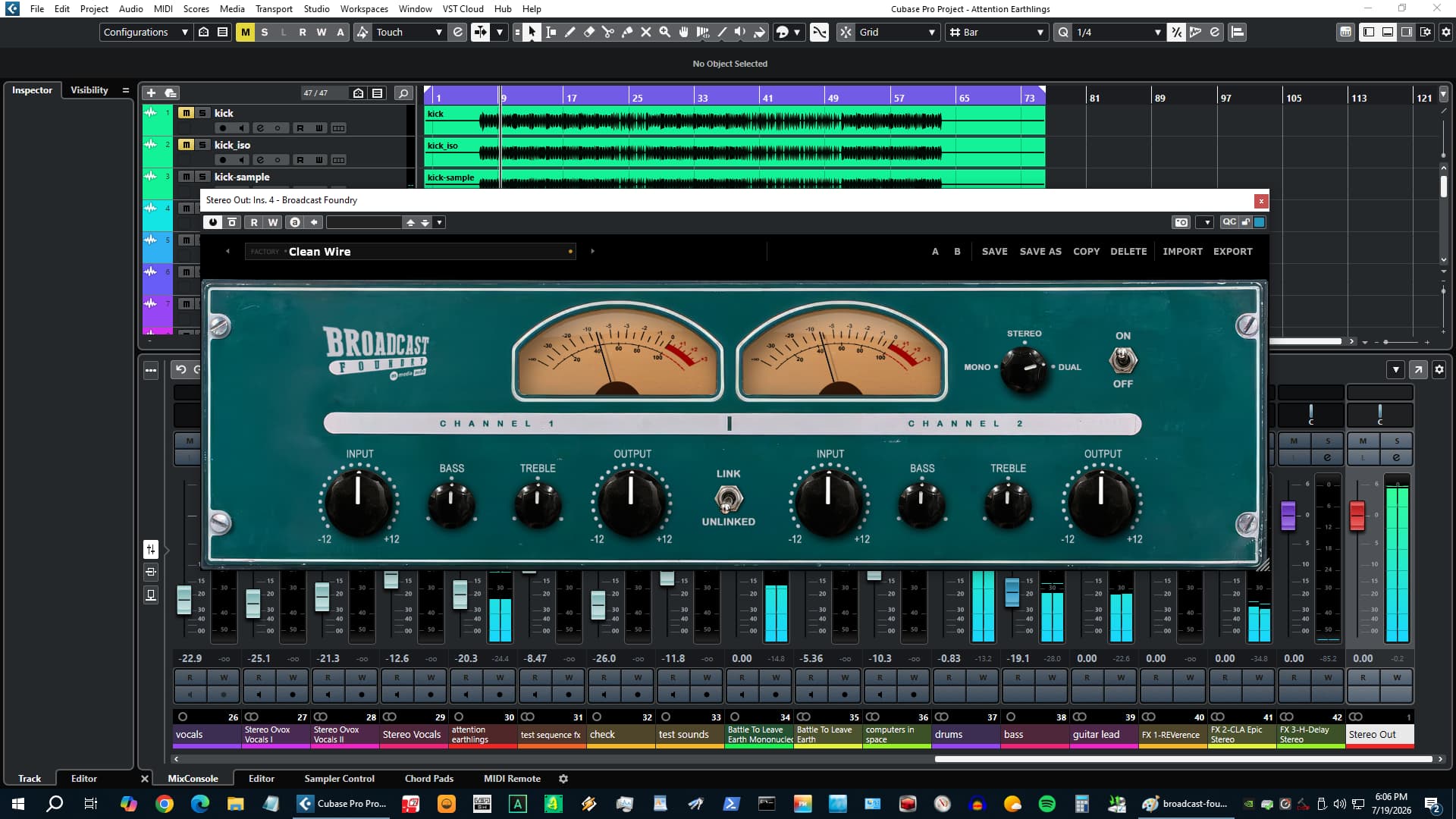Screen dimensions: 1456x819
Task: Flip the Broadcast Foundry ON/OFF switch
Action: pos(1123,359)
